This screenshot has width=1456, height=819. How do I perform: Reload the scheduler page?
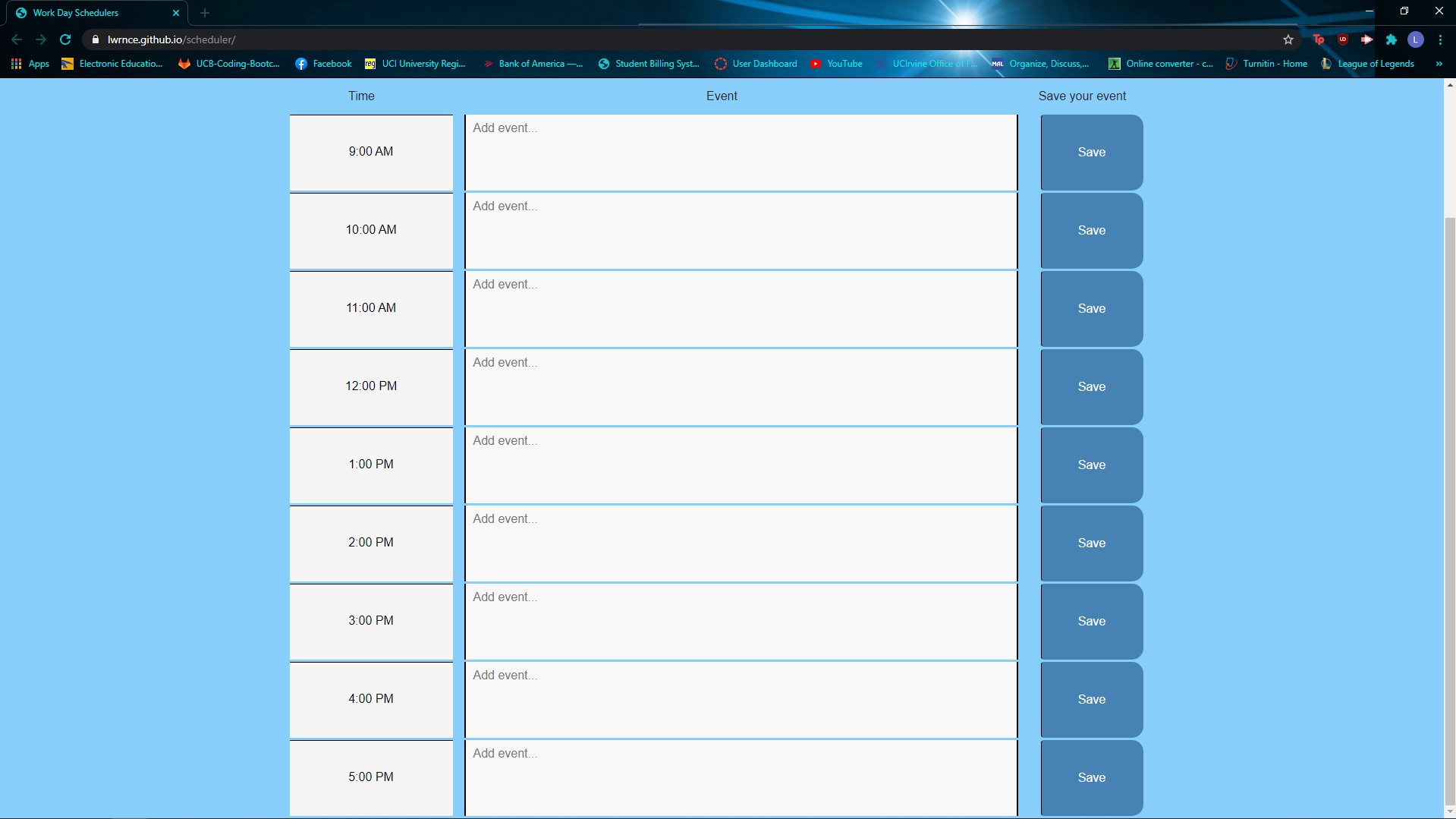[65, 39]
